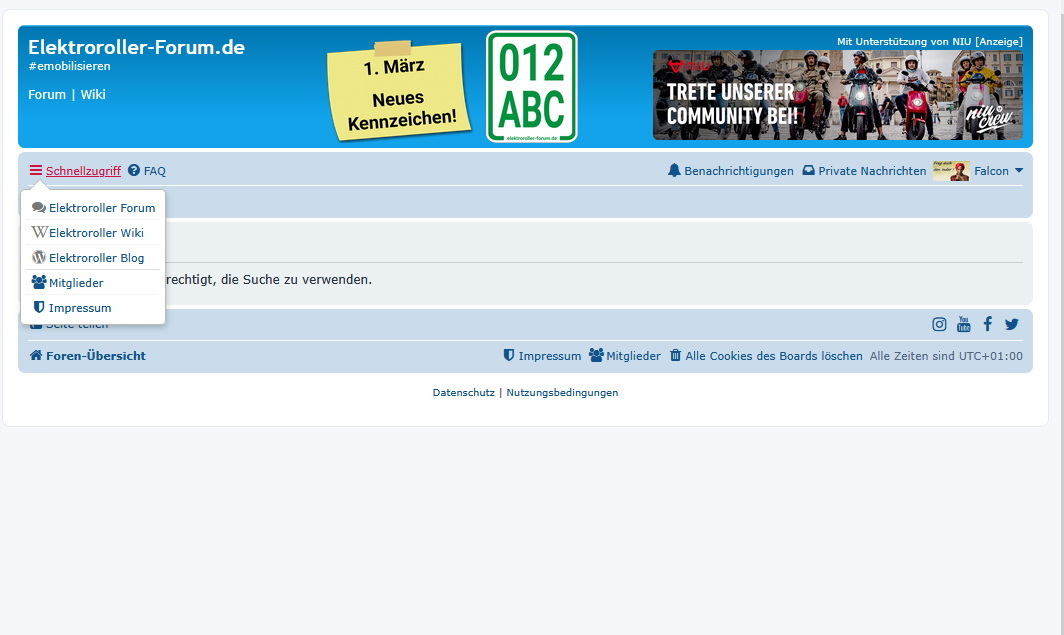Viewport: 1064px width, 635px height.
Task: Click Alle Cookies des Boards löschen
Action: pyautogui.click(x=773, y=356)
